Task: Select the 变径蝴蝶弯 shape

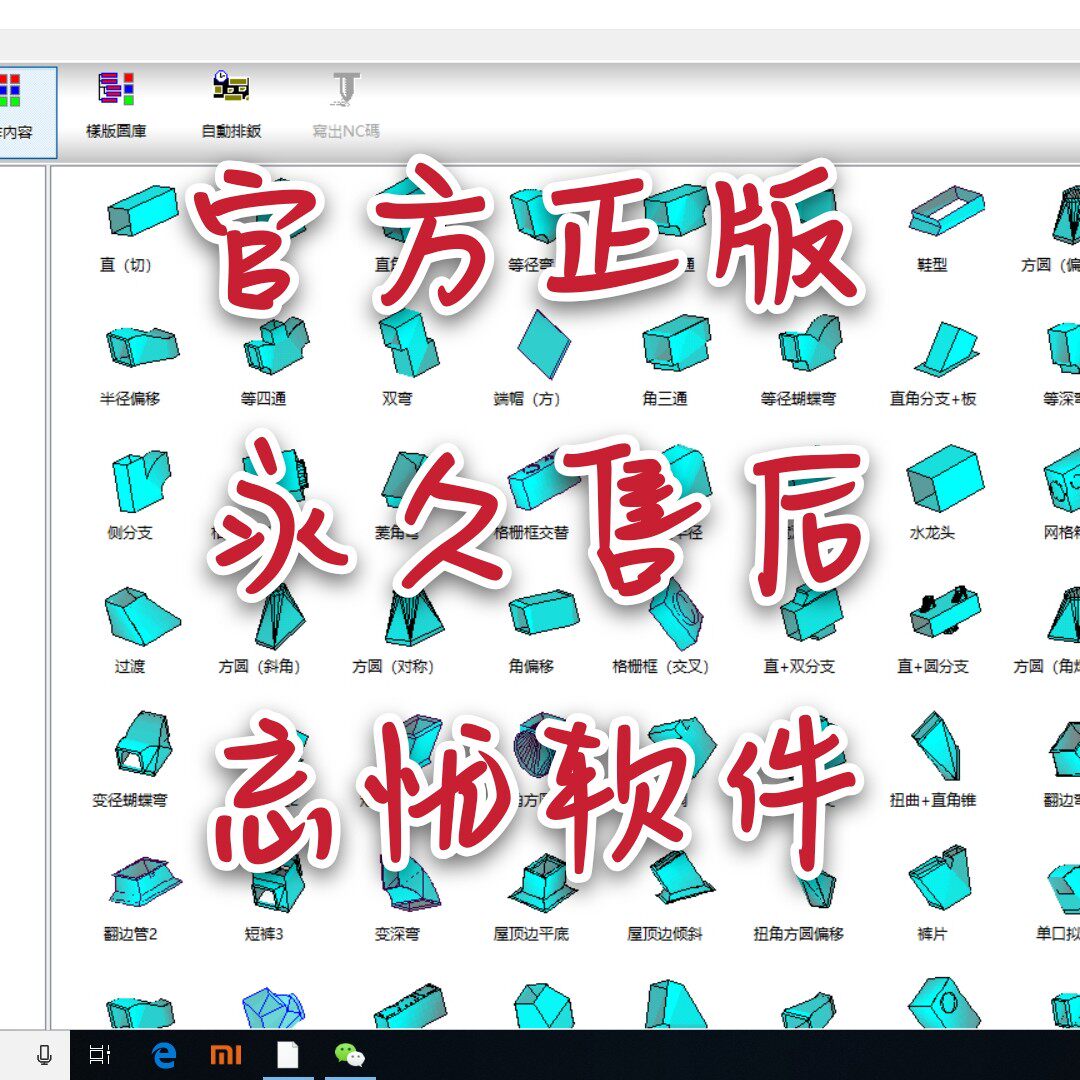Action: pyautogui.click(x=143, y=744)
